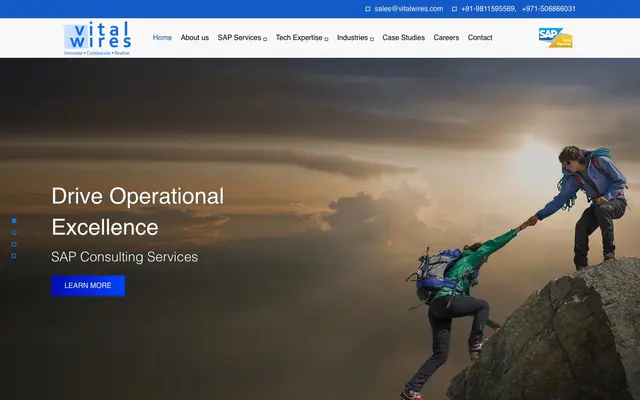640x400 pixels.
Task: Click the phone icon before +91 number
Action: click(x=454, y=9)
